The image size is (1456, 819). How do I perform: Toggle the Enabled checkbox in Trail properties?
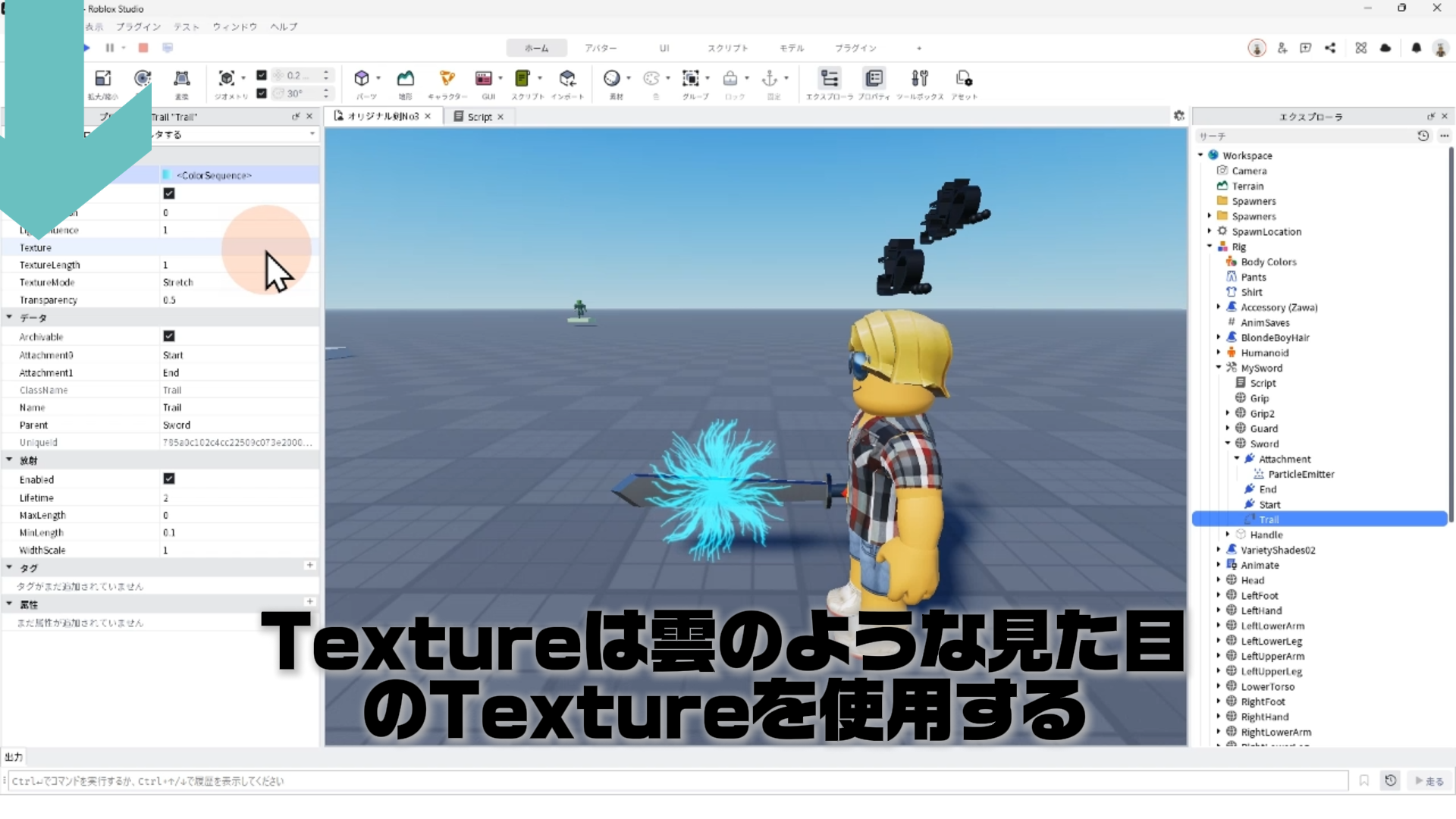click(x=169, y=479)
